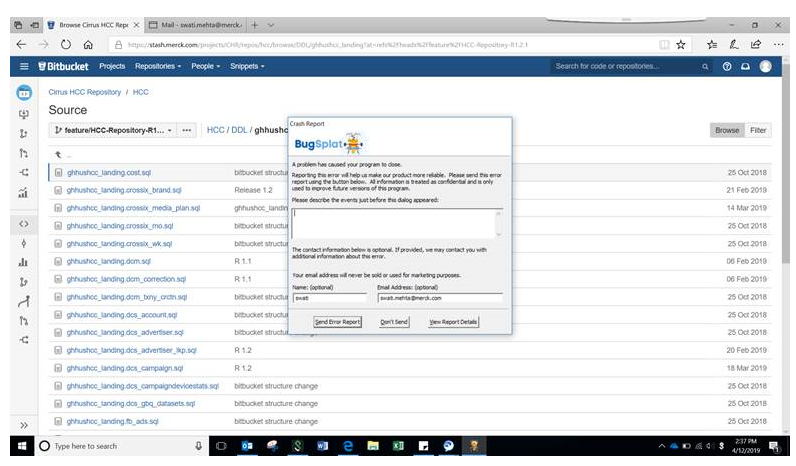
Task: Open the Favorites hub icon
Action: pyautogui.click(x=712, y=45)
